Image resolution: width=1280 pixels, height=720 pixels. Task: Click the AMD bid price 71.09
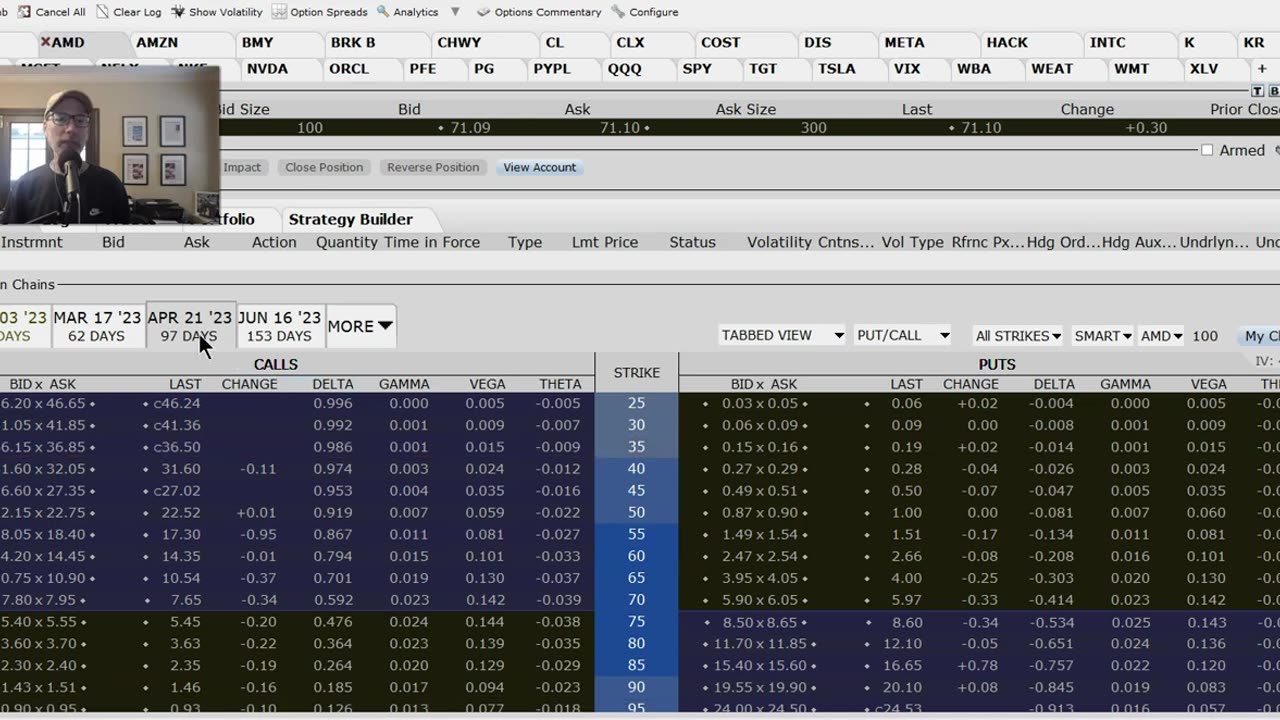coord(470,128)
